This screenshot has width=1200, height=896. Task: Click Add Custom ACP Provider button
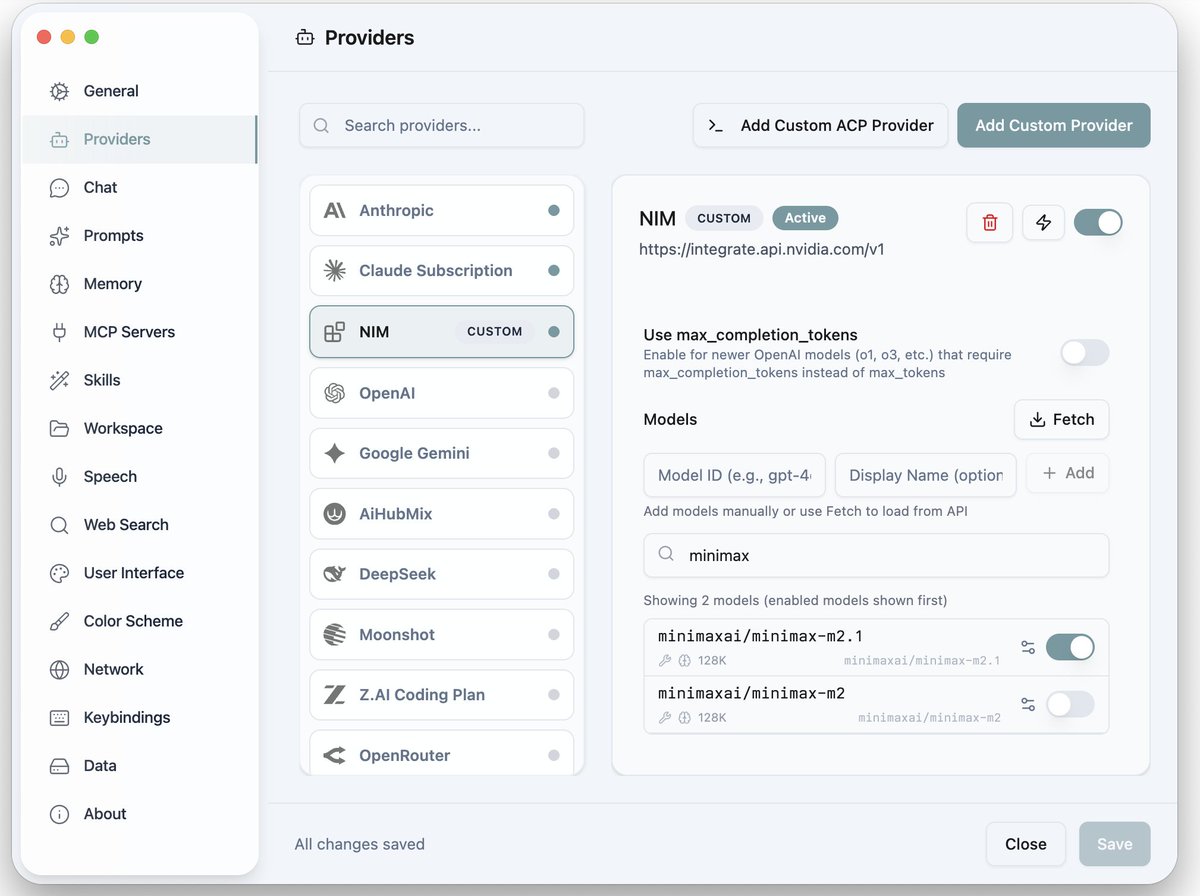pyautogui.click(x=820, y=125)
